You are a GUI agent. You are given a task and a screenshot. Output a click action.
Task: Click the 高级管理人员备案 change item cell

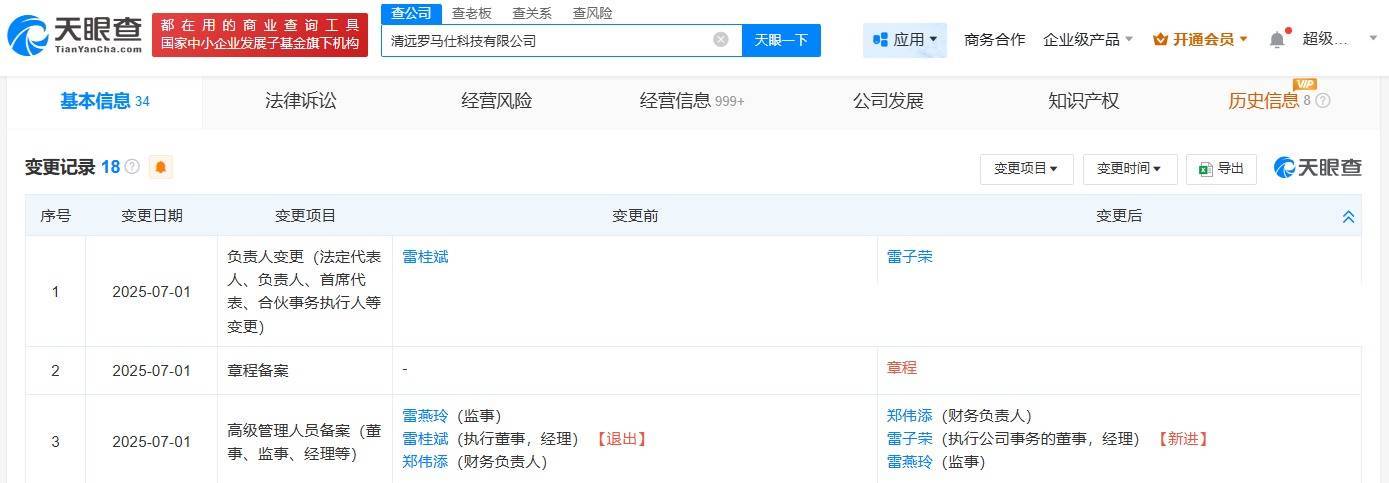point(305,441)
